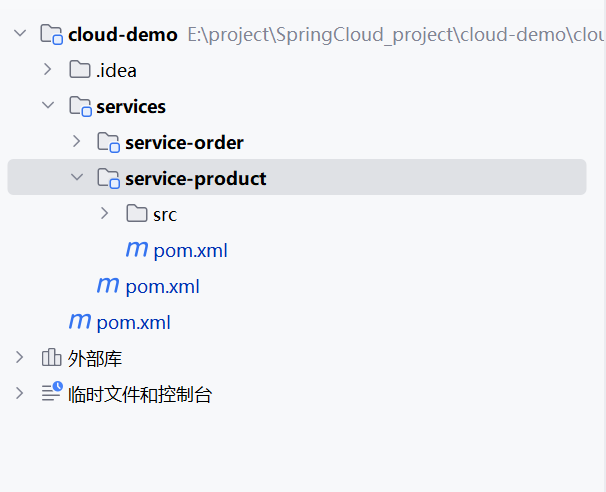Viewport: 606px width, 492px height.
Task: Expand the service-order module arrow
Action: (76, 142)
